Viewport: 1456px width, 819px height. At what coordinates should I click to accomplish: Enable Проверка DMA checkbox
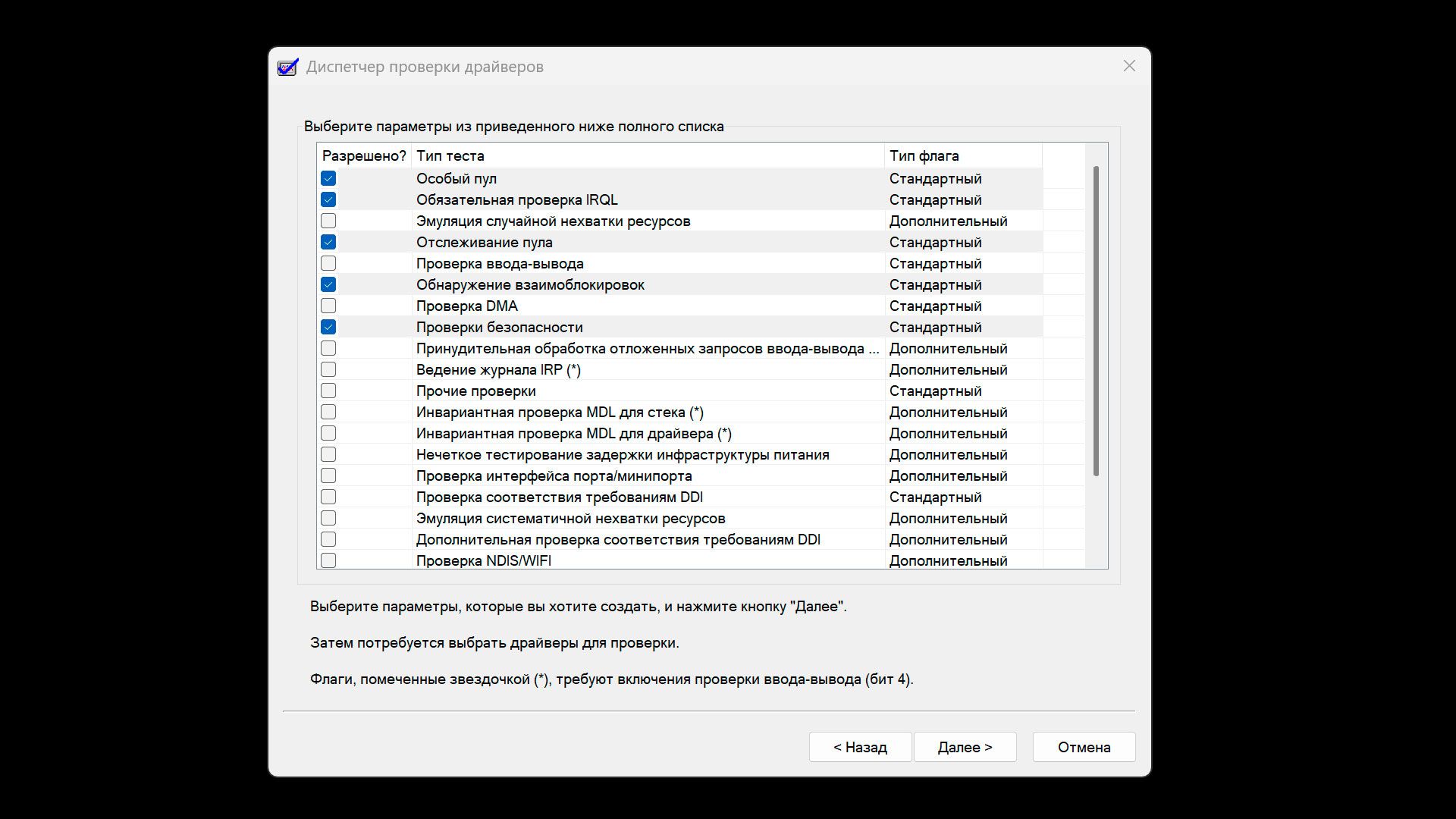click(328, 306)
